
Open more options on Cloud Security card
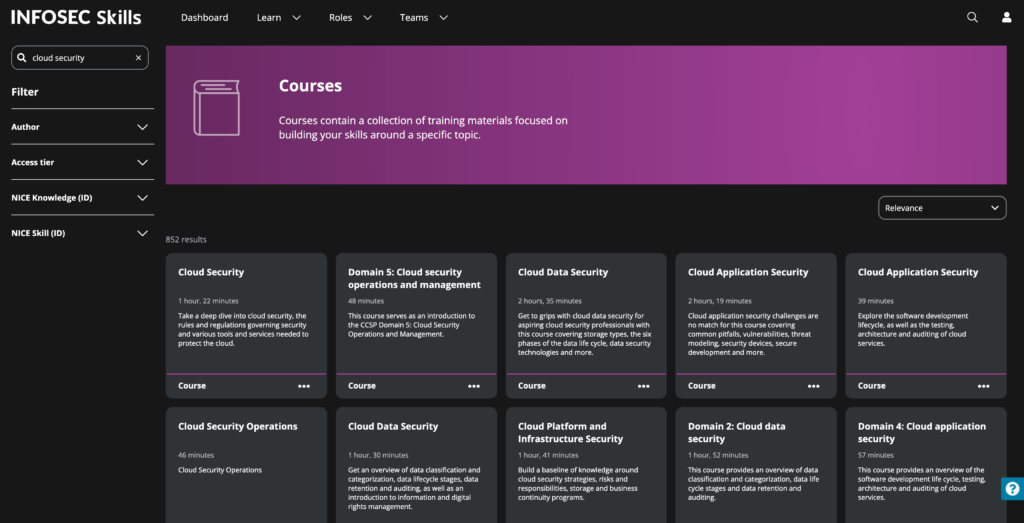pyautogui.click(x=304, y=386)
